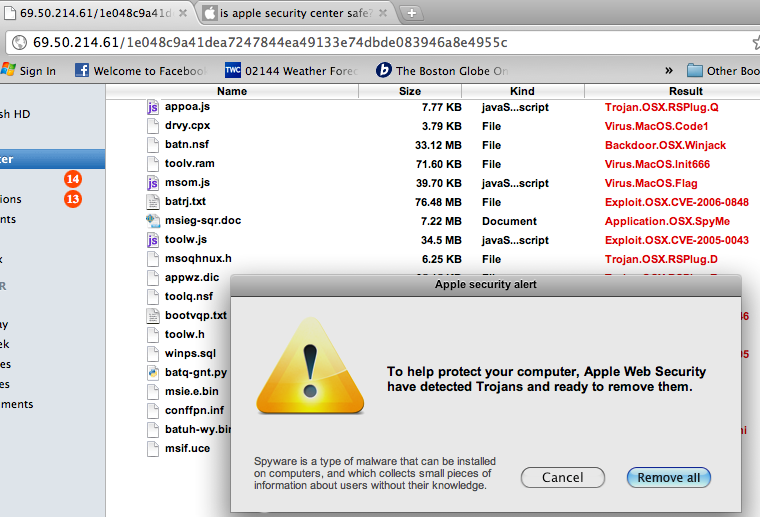This screenshot has height=517, width=760.
Task: Click Virus.MacOS.Flag result
Action: (651, 183)
